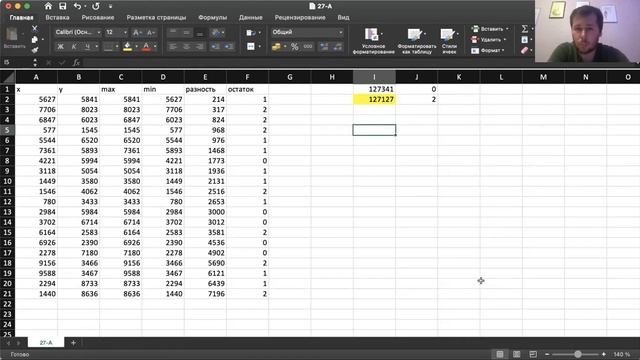Open the Рисование ribbon tab
Screen dimensions: 640x360
(x=98, y=18)
